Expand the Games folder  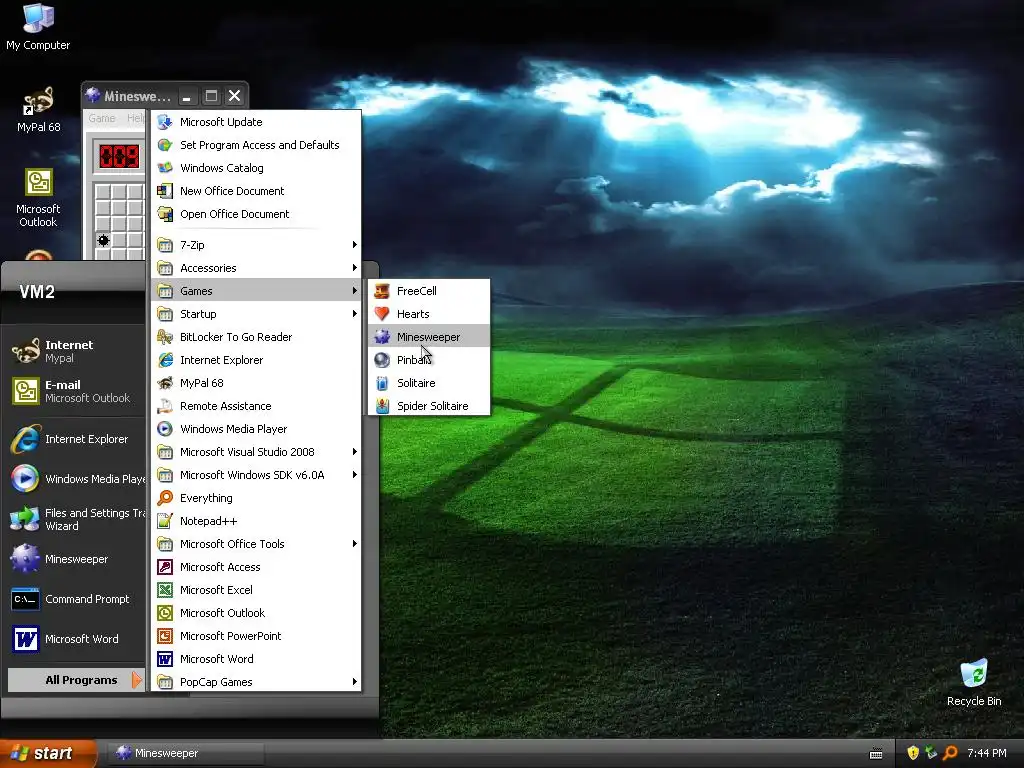(256, 291)
